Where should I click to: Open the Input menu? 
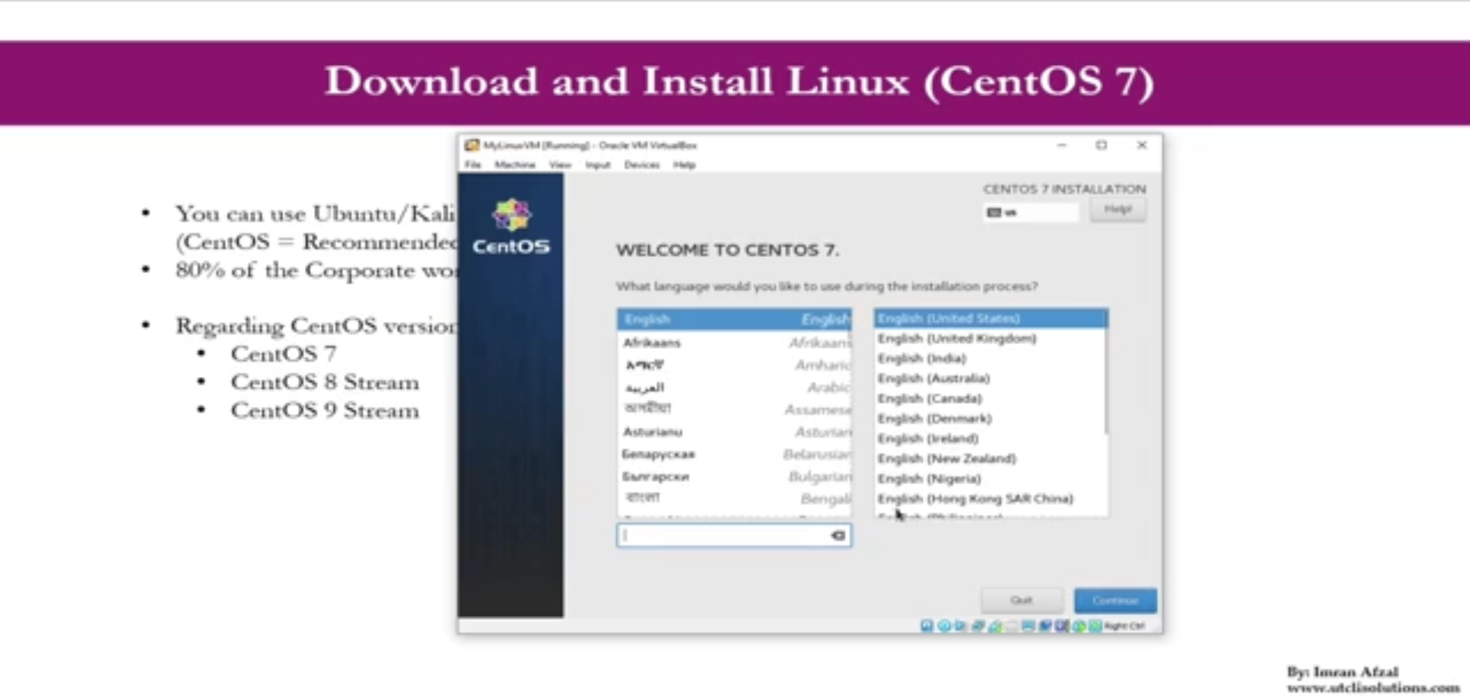tap(598, 165)
